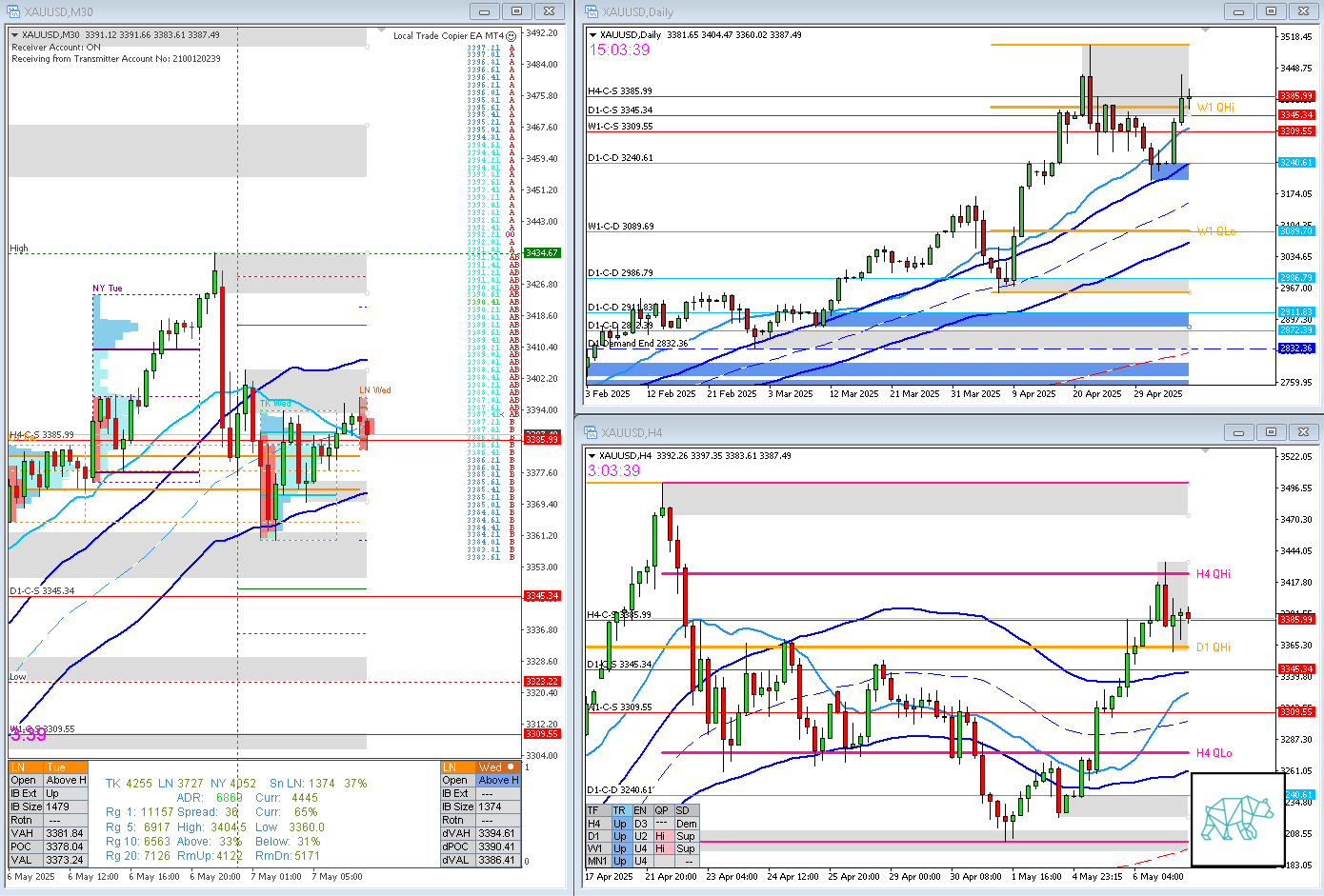Click the 15:03:39 timer in the Daily chart

619,50
